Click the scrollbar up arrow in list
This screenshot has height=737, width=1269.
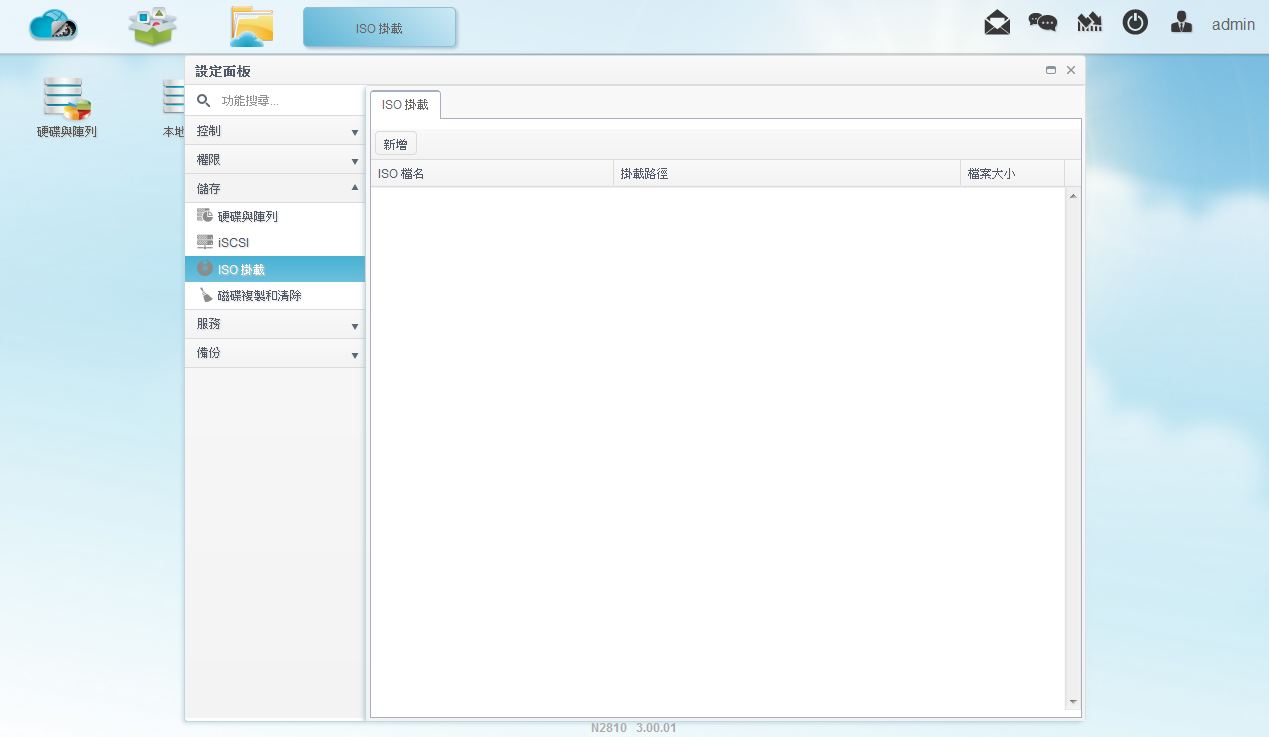pyautogui.click(x=1073, y=196)
